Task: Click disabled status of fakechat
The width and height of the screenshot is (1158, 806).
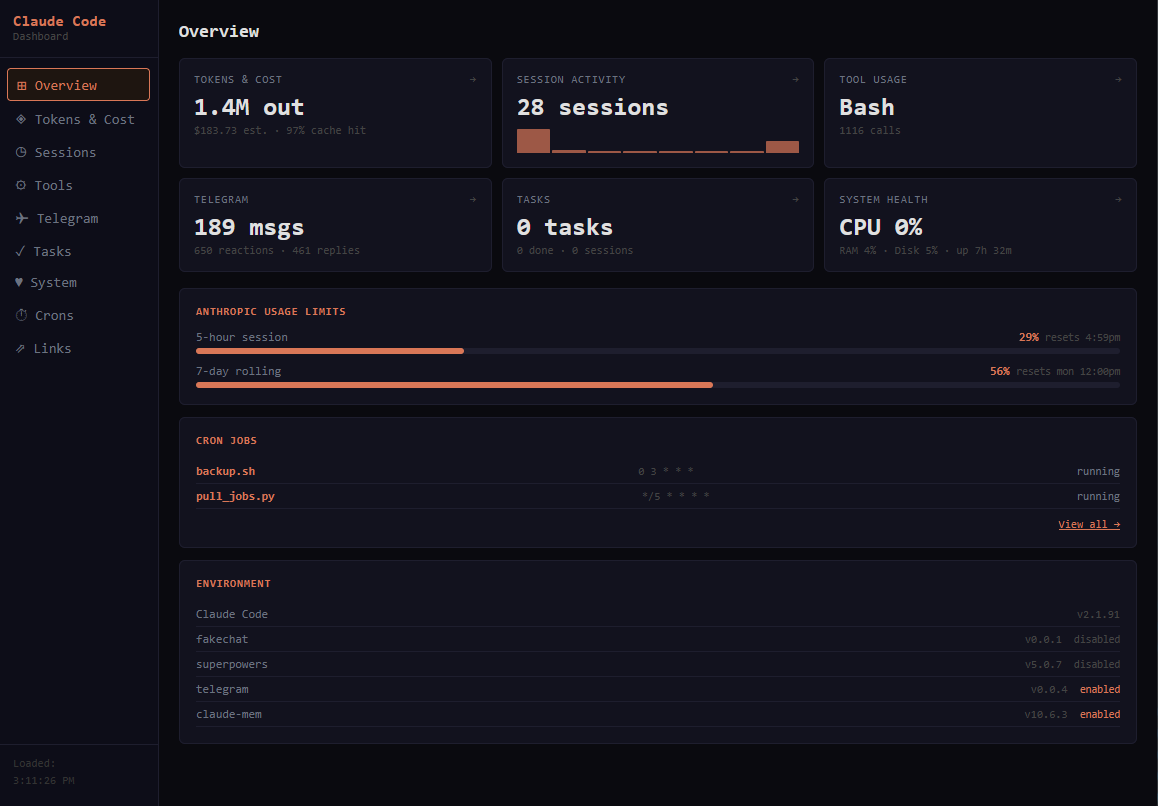Action: [1097, 639]
